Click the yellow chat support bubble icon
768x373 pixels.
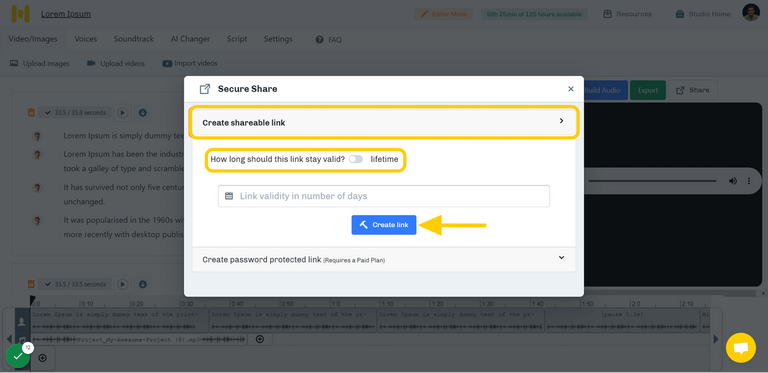741,348
